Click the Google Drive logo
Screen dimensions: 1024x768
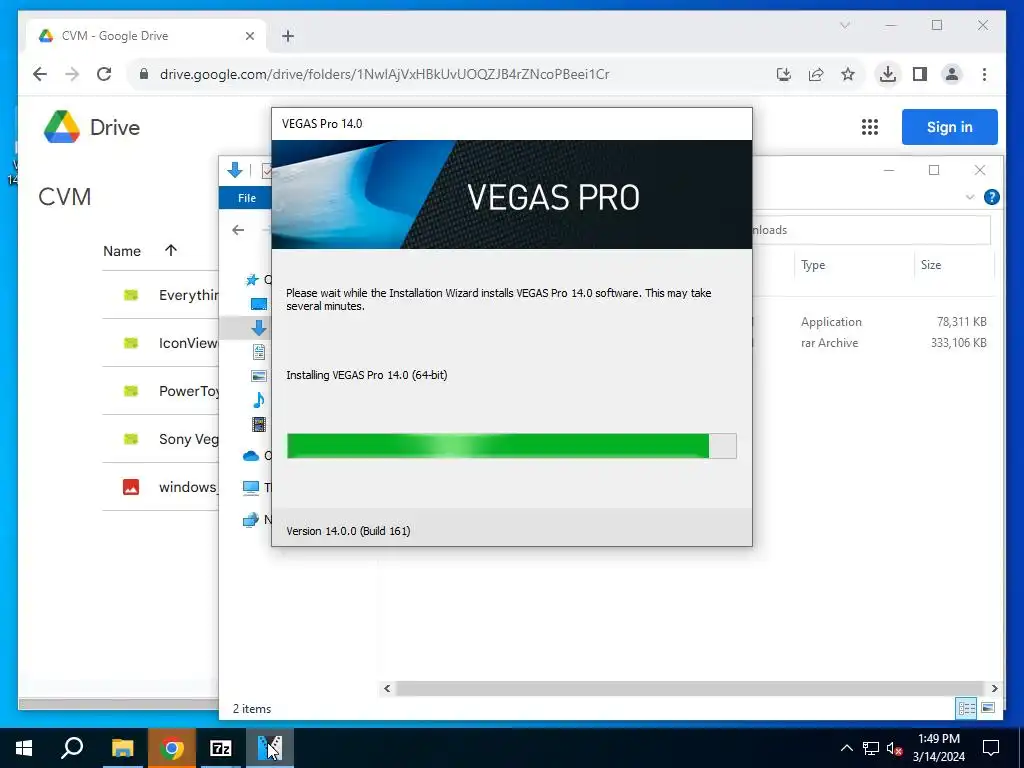click(x=91, y=127)
